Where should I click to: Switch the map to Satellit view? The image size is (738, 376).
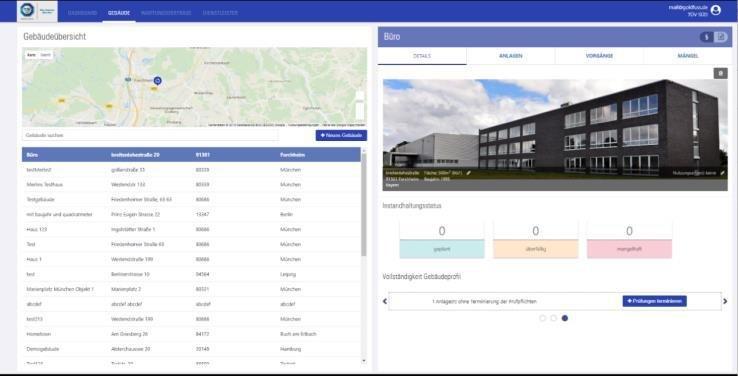point(46,55)
